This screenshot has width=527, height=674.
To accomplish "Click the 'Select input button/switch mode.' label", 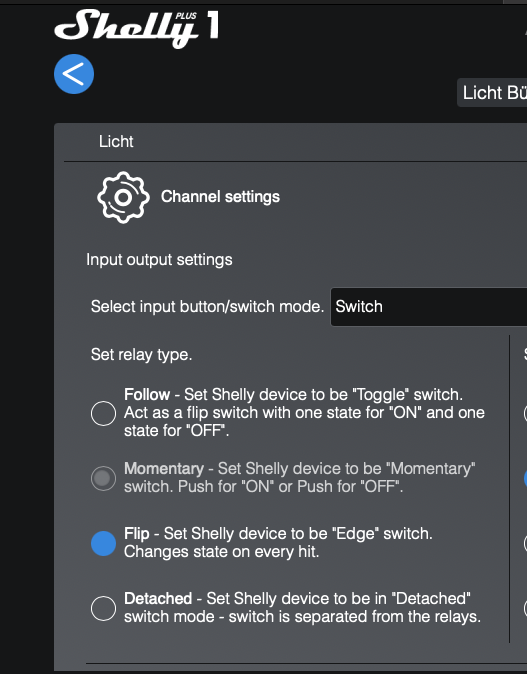I will 207,306.
